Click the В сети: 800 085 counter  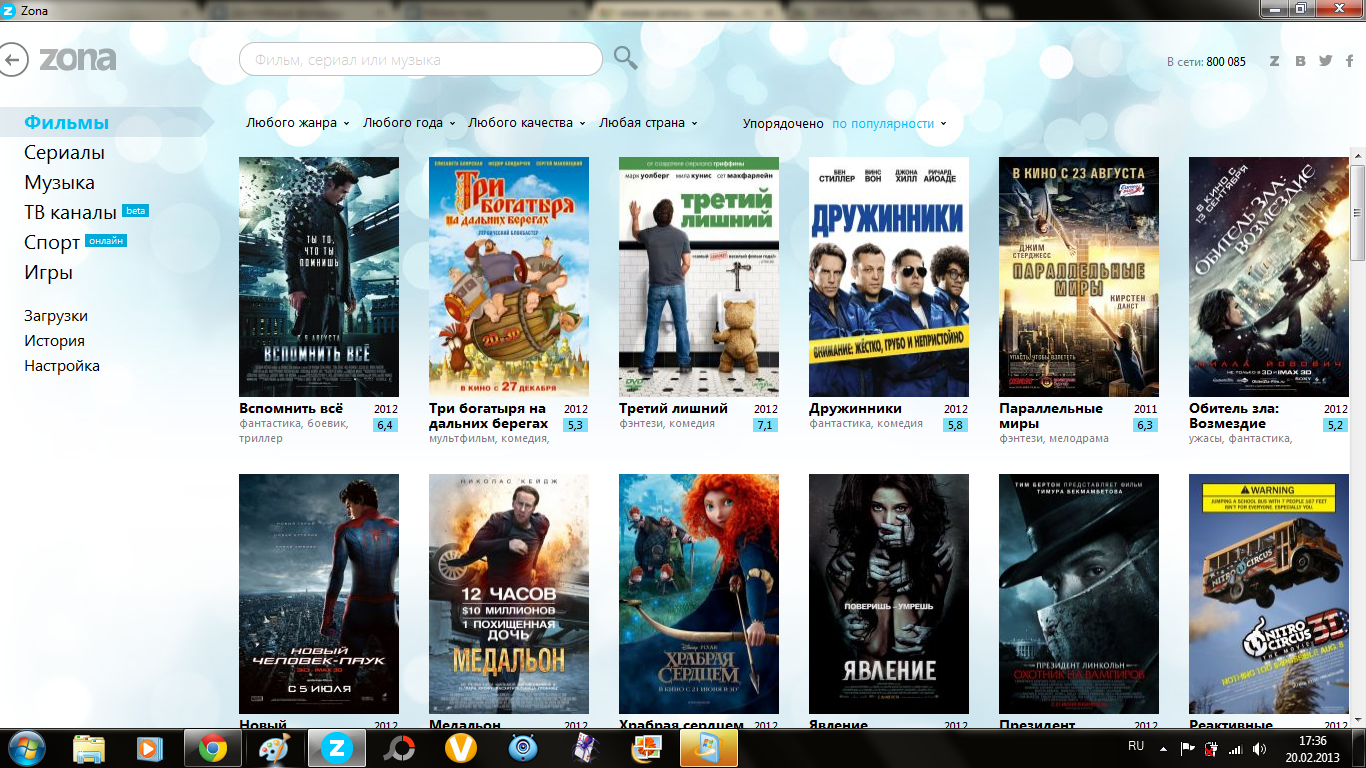pyautogui.click(x=1206, y=62)
